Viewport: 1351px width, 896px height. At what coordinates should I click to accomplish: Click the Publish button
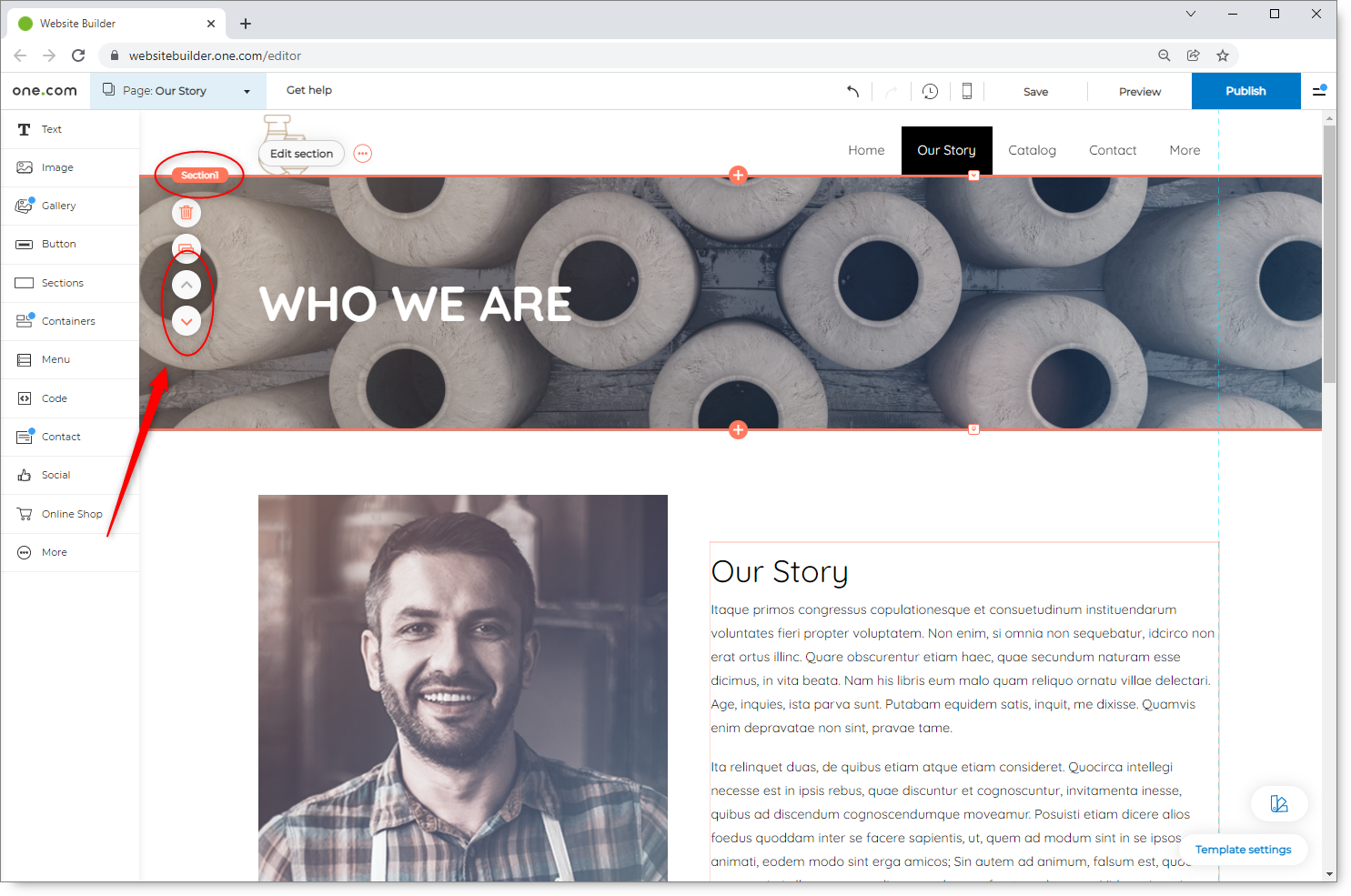[x=1245, y=91]
